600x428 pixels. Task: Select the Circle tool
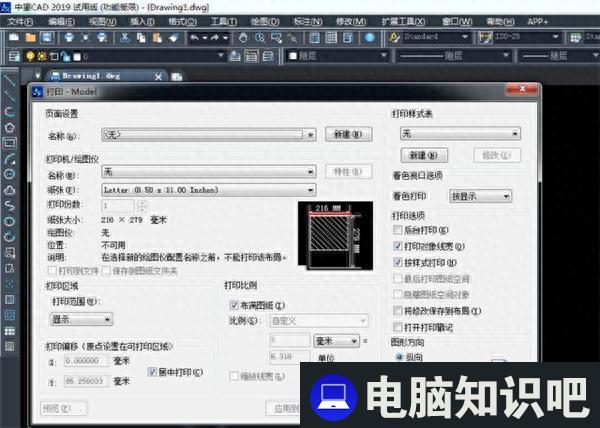[x=9, y=174]
